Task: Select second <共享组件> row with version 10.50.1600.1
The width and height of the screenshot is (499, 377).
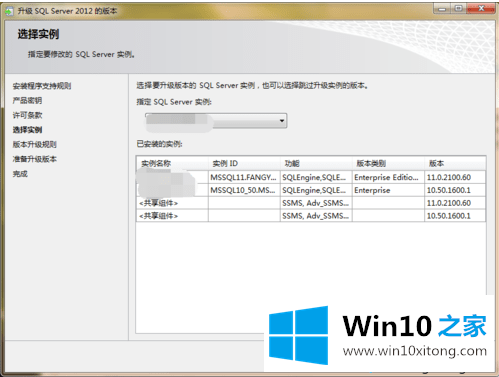Action: click(311, 216)
